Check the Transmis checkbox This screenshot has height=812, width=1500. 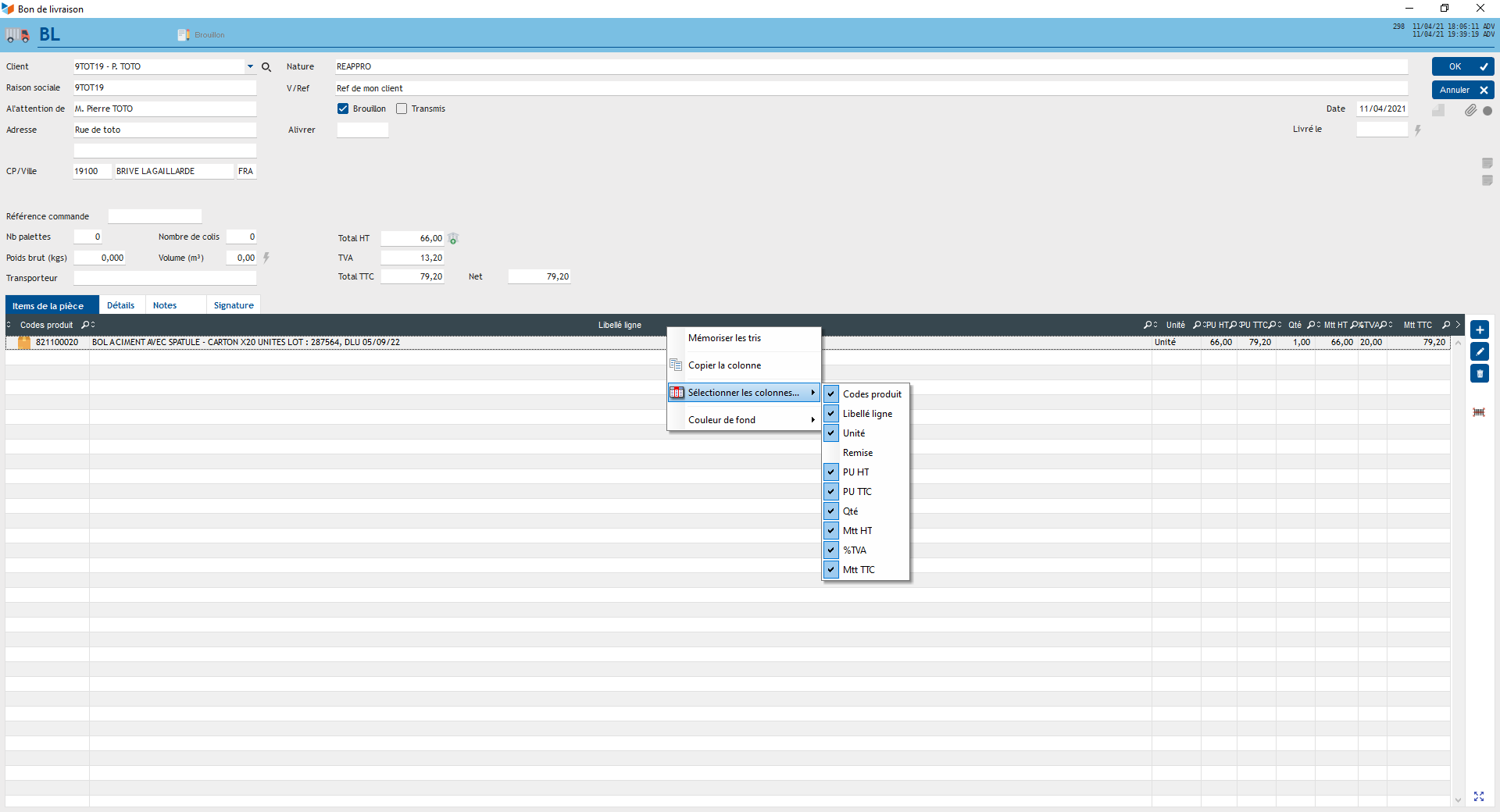click(x=402, y=109)
